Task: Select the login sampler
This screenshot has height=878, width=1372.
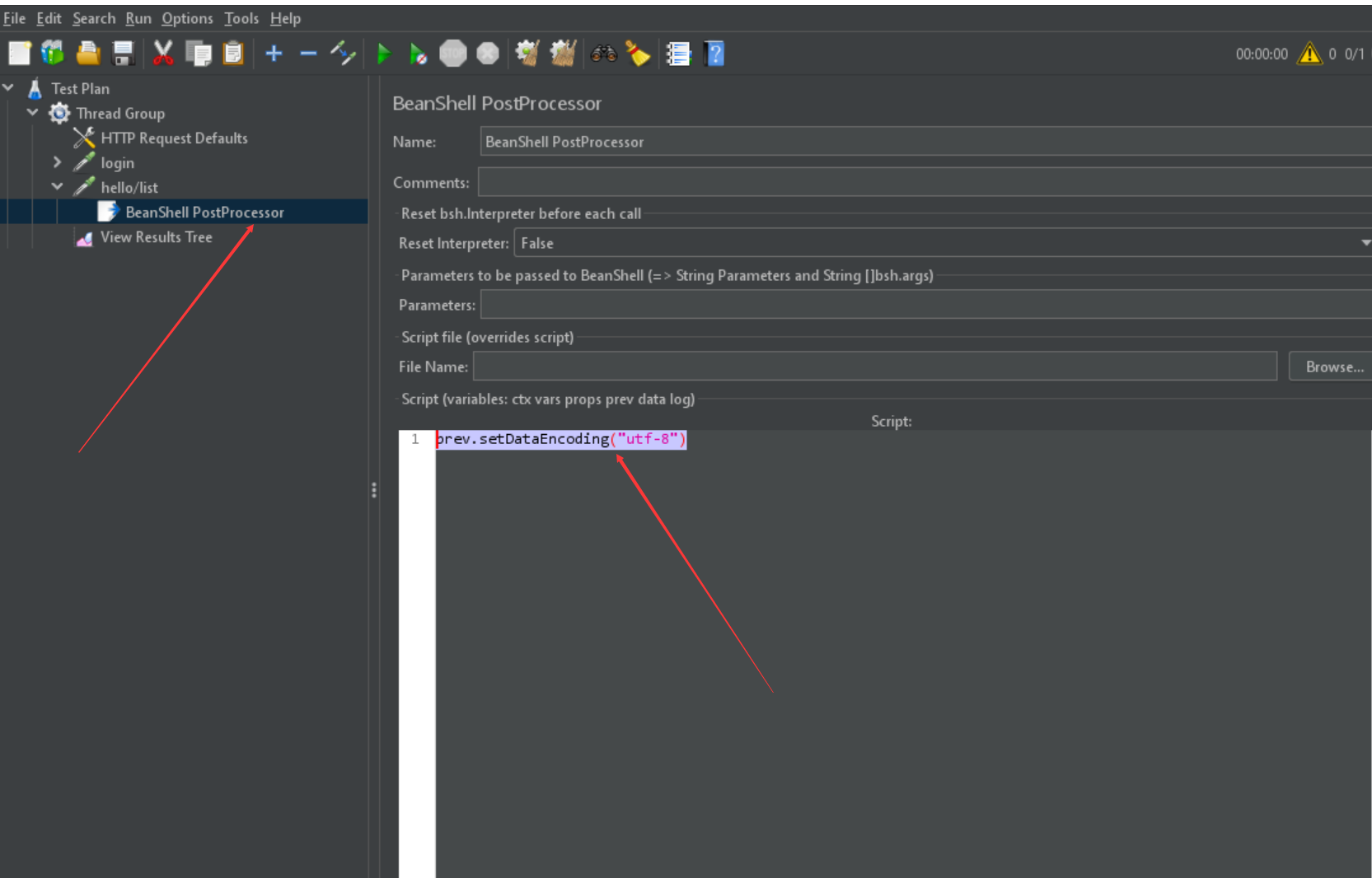Action: click(x=117, y=162)
